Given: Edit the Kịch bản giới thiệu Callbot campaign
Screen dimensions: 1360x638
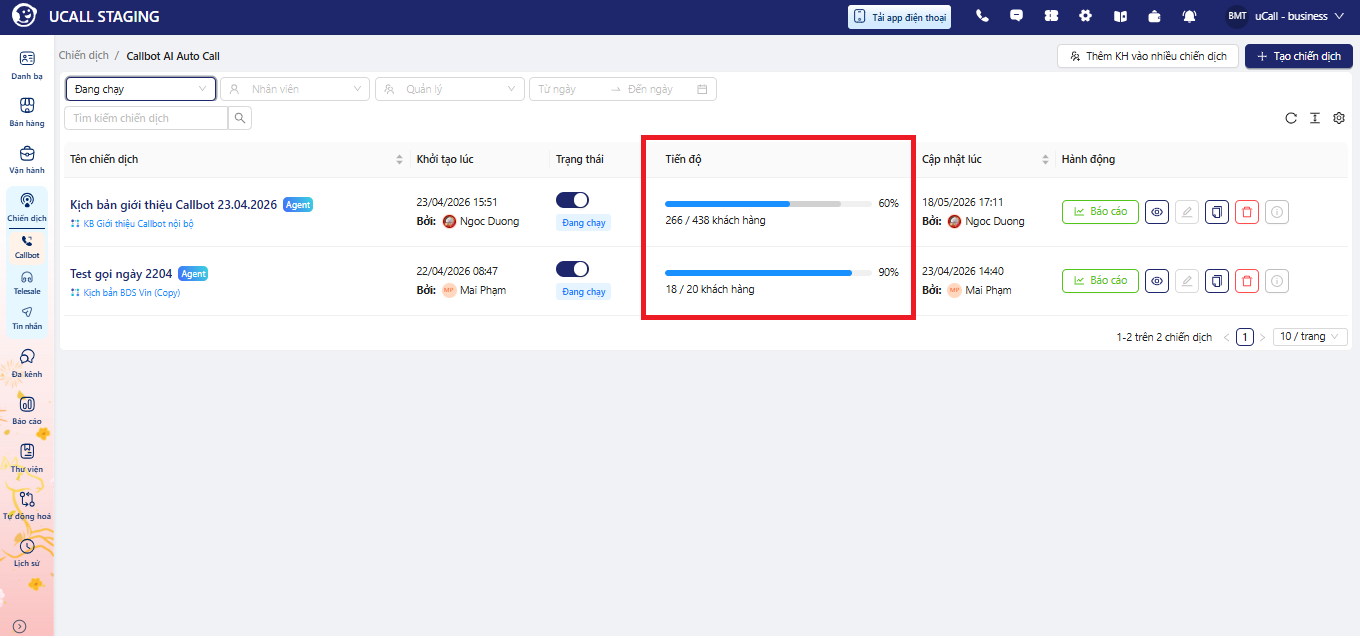Looking at the screenshot, I should pyautogui.click(x=1186, y=212).
